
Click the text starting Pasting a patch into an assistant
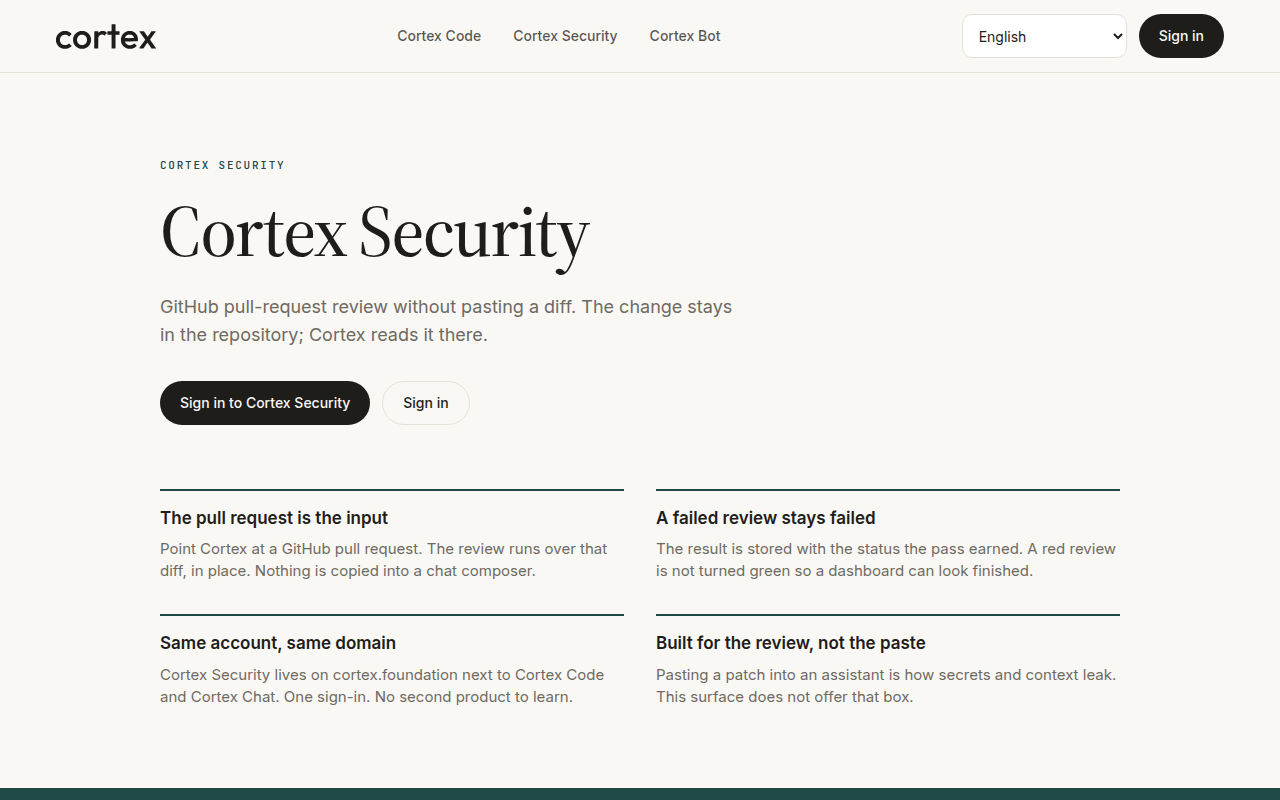coord(886,686)
